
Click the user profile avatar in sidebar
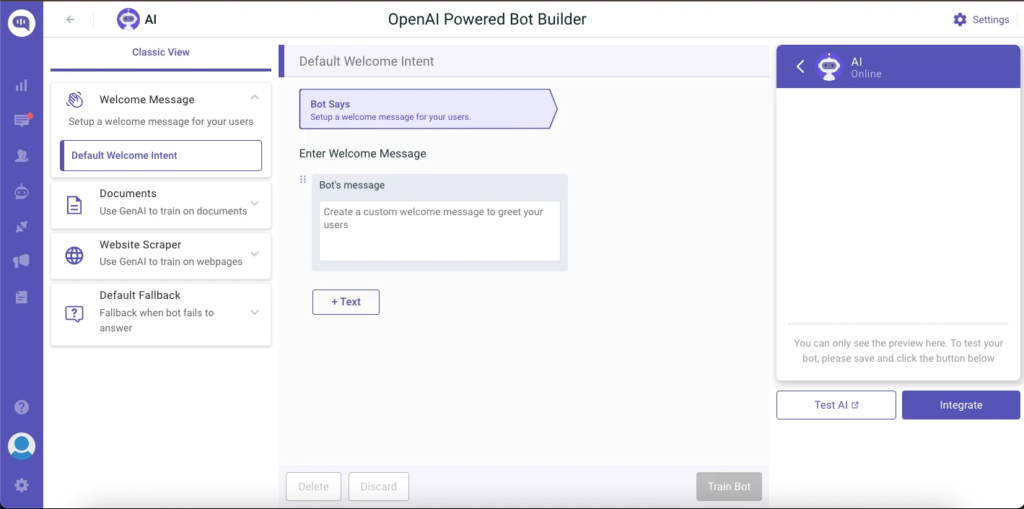point(22,446)
